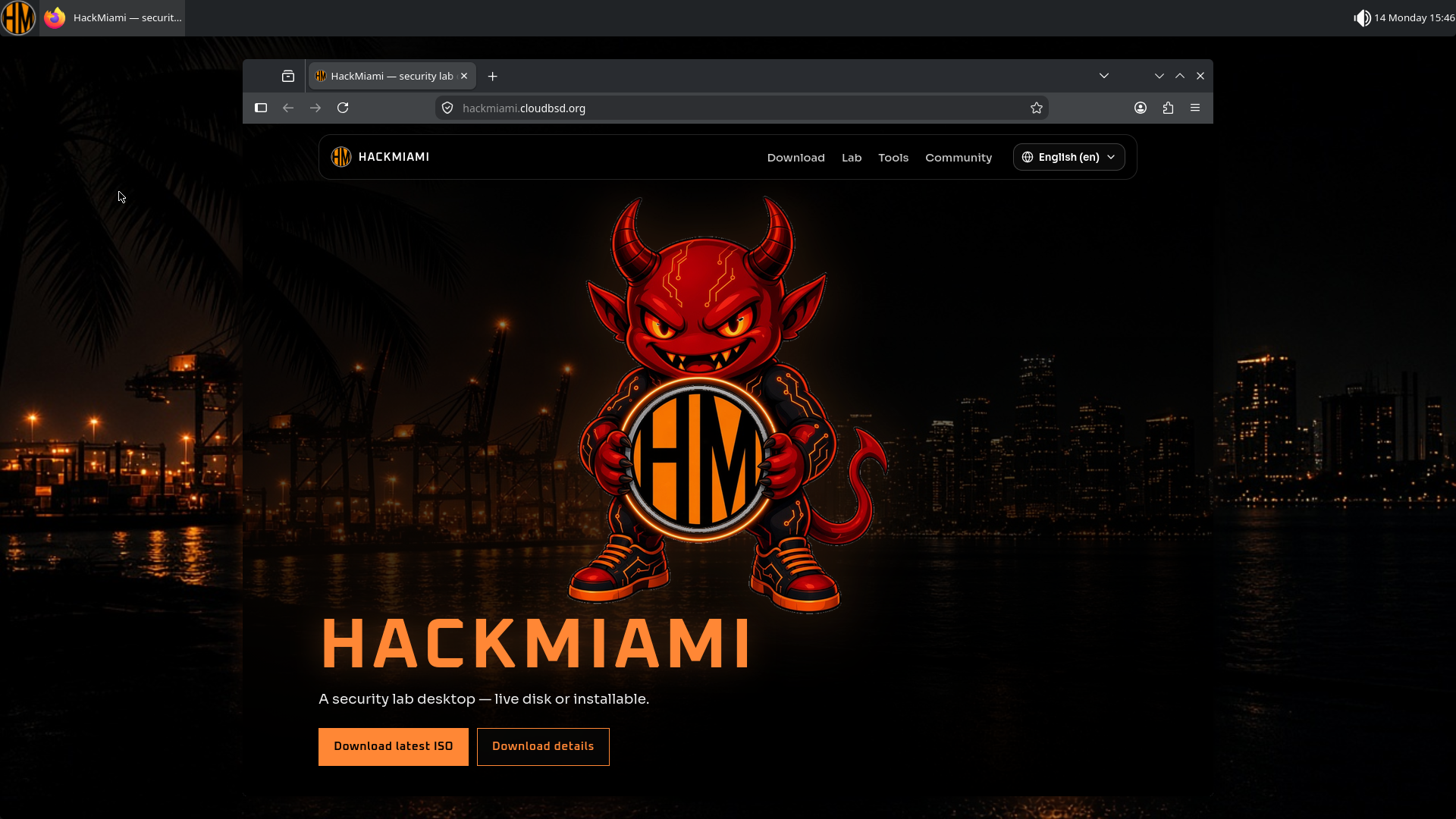
Task: Open the Firefox account icon
Action: coord(1141,108)
